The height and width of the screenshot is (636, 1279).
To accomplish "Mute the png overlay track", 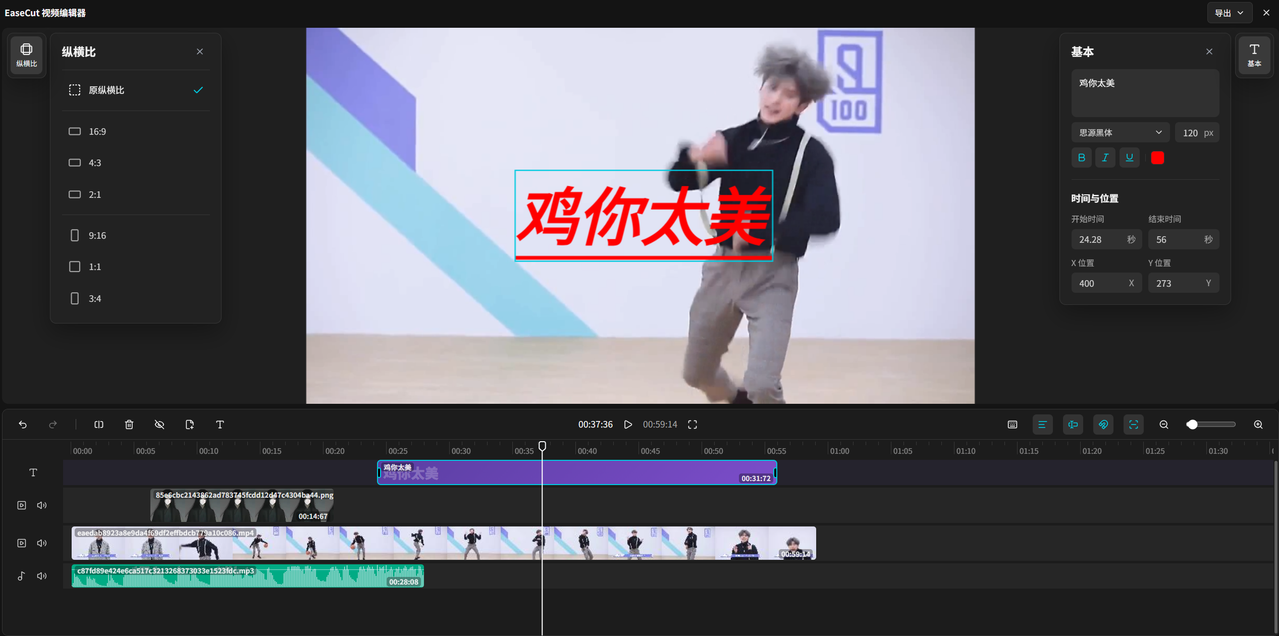I will pos(42,505).
